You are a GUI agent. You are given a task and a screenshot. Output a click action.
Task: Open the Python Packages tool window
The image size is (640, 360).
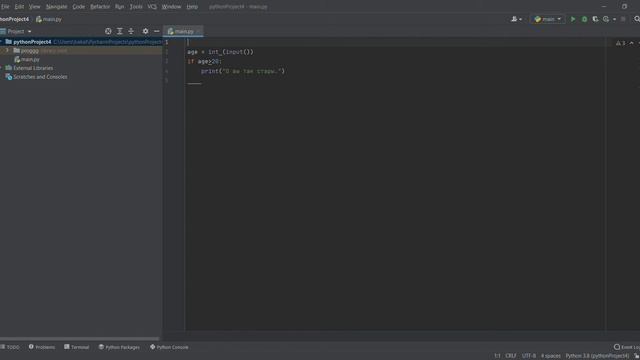click(119, 347)
